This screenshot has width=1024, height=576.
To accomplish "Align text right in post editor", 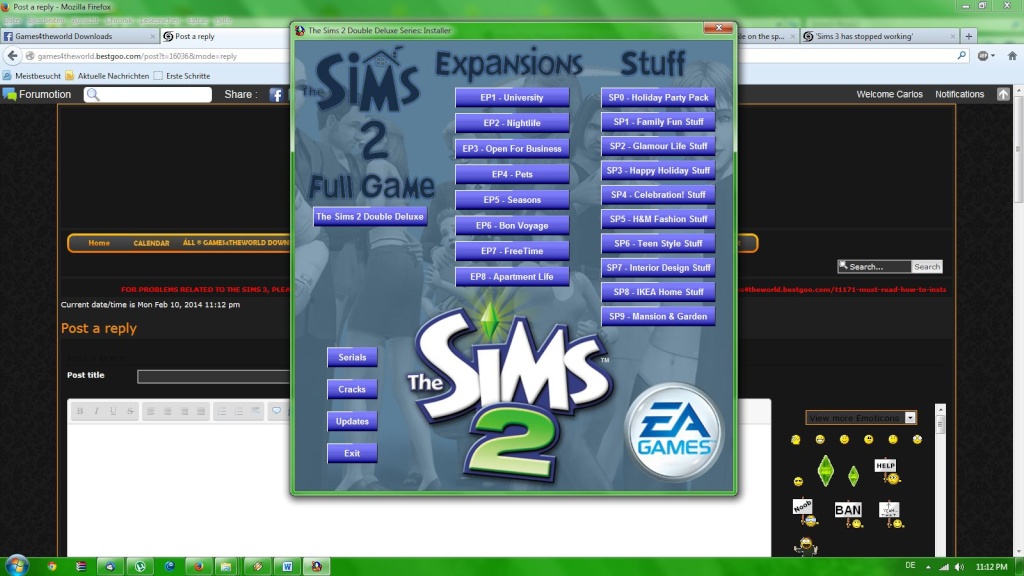I will (185, 411).
